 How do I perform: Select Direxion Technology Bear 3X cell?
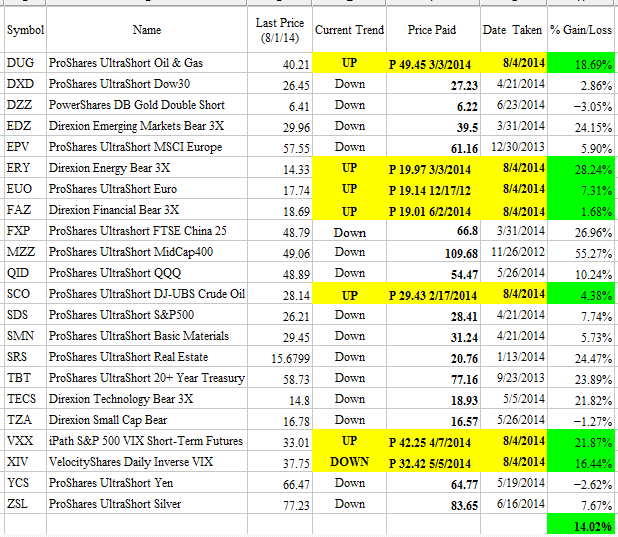point(147,399)
